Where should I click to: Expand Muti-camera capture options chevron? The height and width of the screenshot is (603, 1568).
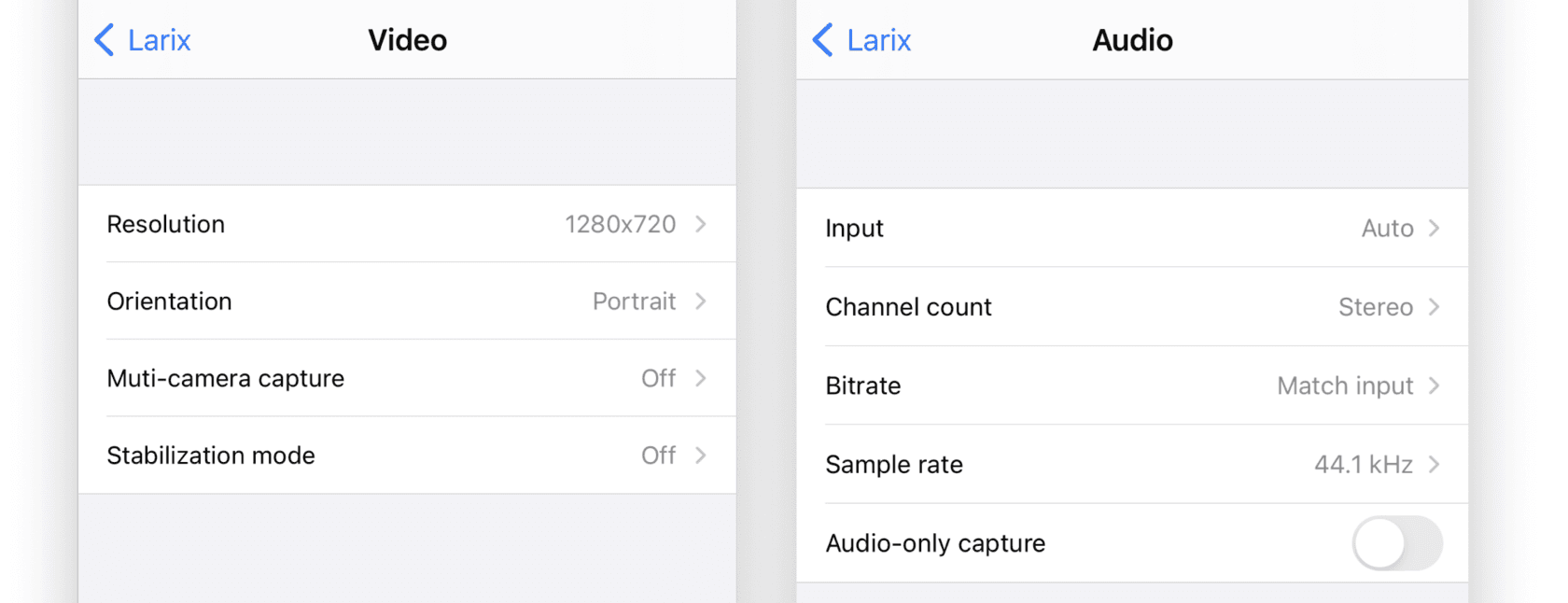tap(701, 378)
